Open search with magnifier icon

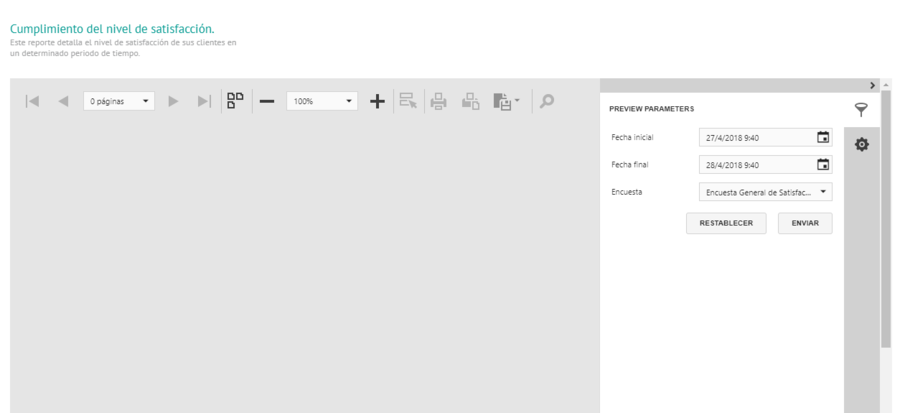[546, 101]
